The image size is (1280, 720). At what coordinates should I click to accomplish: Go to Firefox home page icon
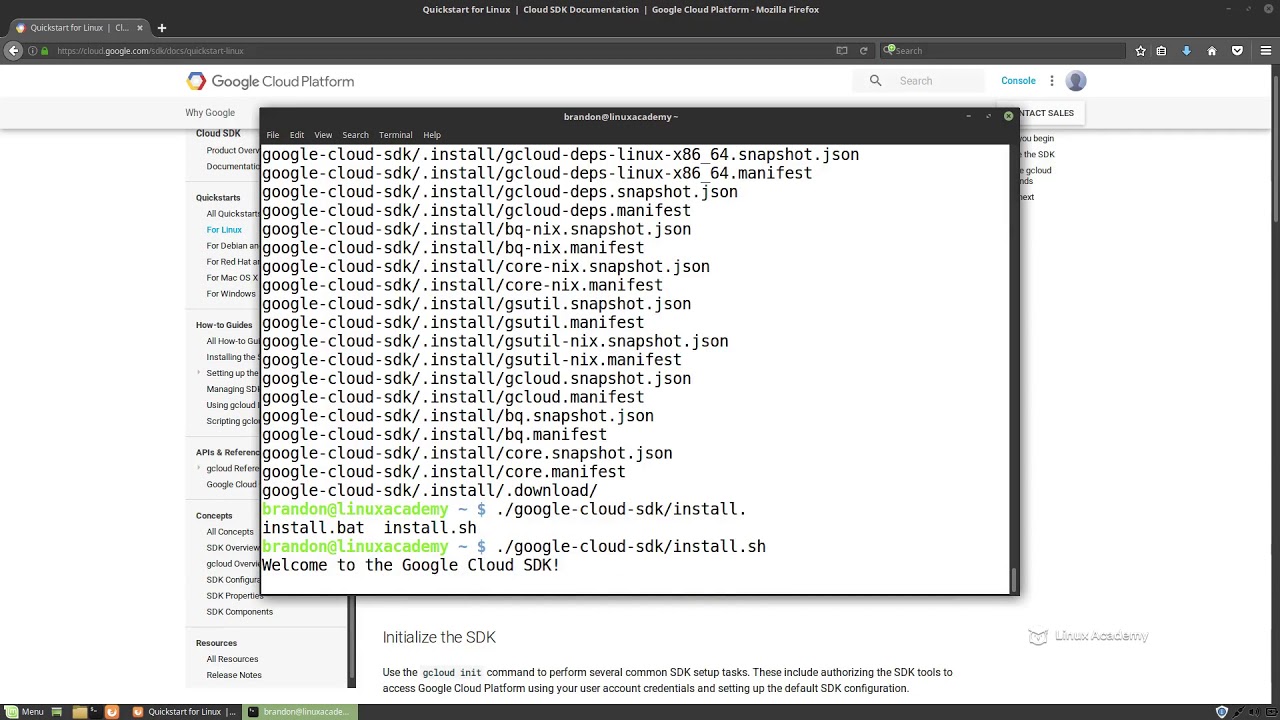pos(1212,51)
